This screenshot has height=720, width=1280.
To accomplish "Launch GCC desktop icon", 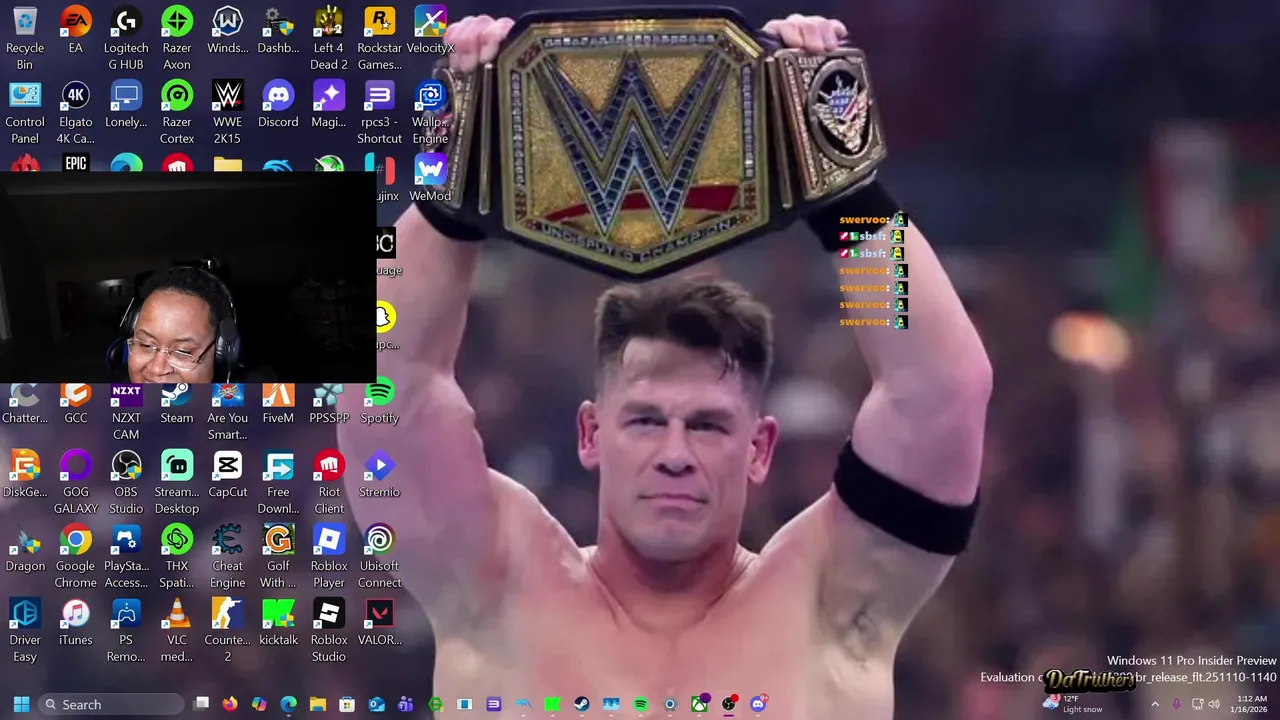I will [76, 402].
